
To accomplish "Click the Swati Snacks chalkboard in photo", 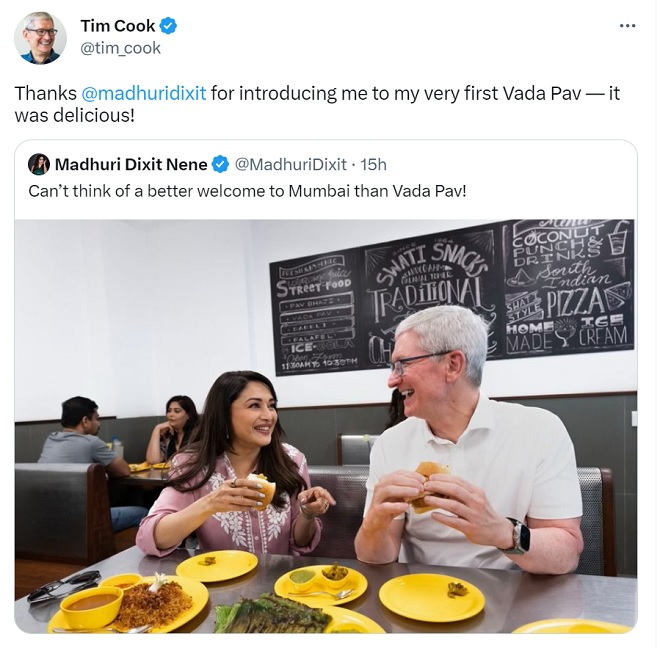I will tap(427, 295).
